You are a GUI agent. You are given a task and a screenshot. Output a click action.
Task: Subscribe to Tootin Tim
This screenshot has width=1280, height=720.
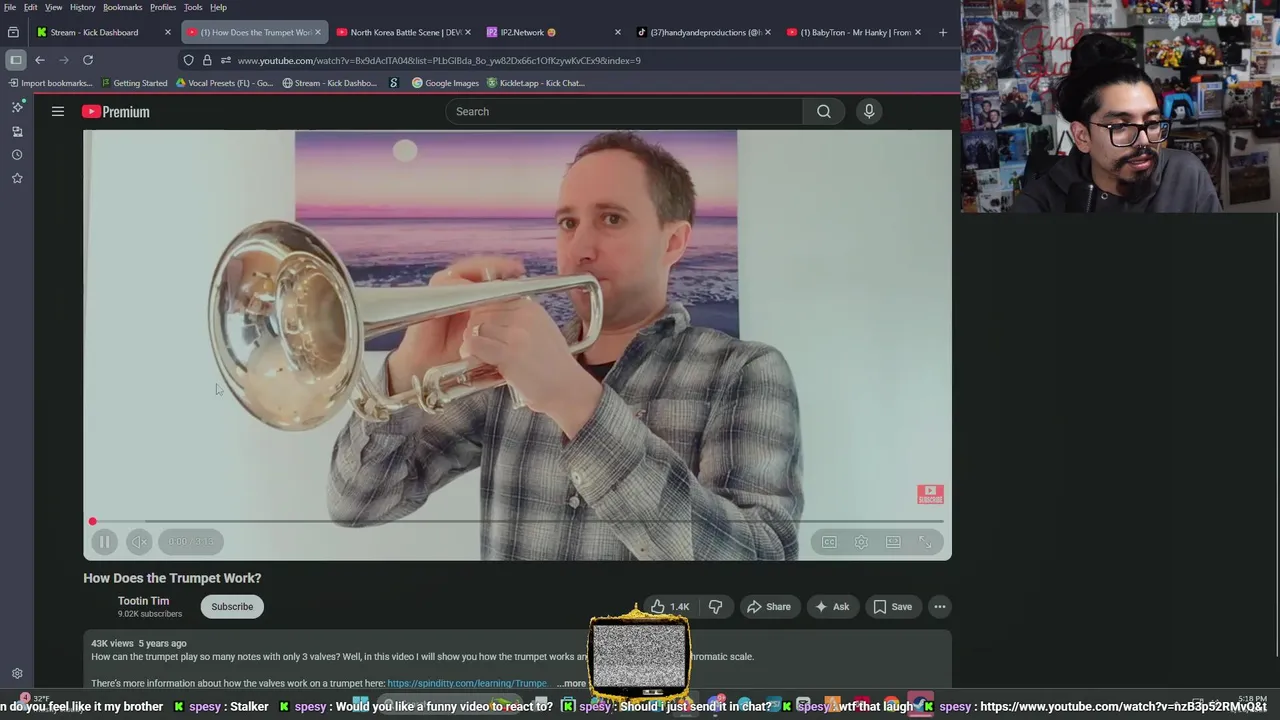232,607
